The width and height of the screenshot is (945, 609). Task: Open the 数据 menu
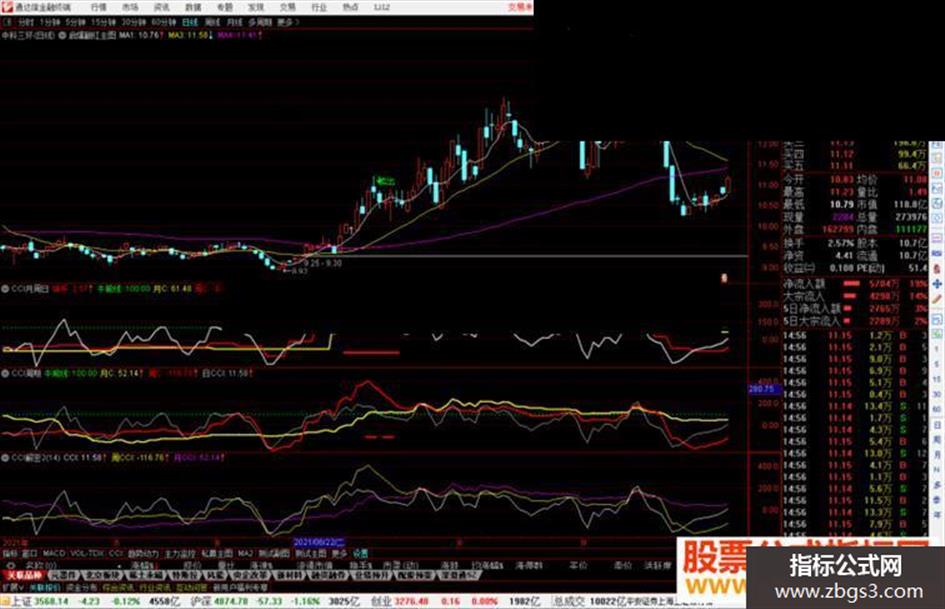coord(193,7)
